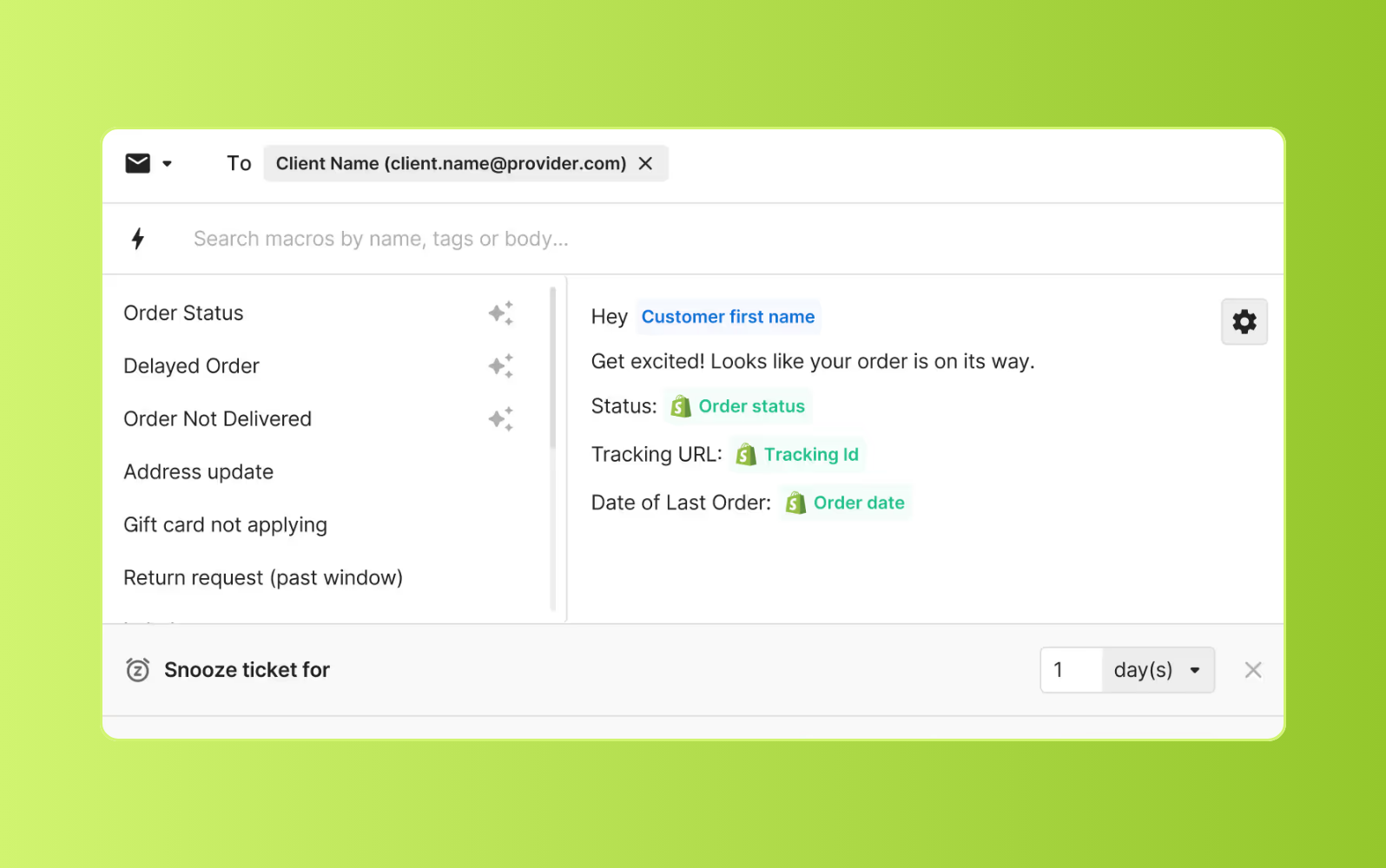Click Shopify icon beside Tracking Id
This screenshot has height=868, width=1386.
pyautogui.click(x=746, y=454)
